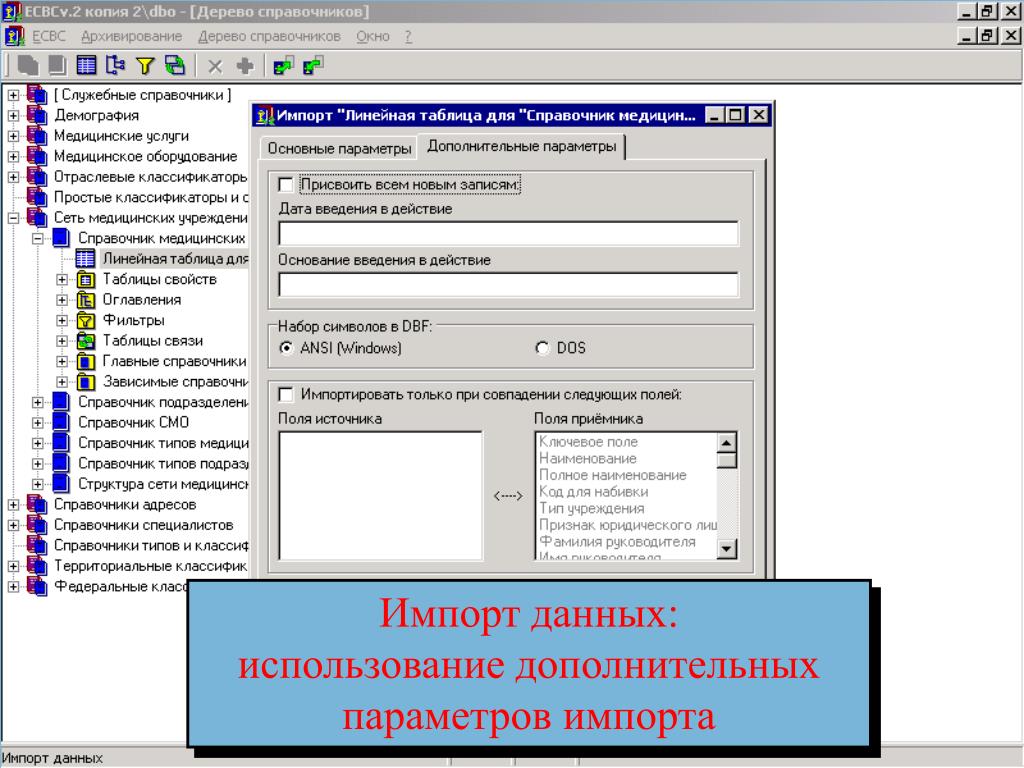
Task: Expand Справочник СМО node
Action: [x=38, y=423]
